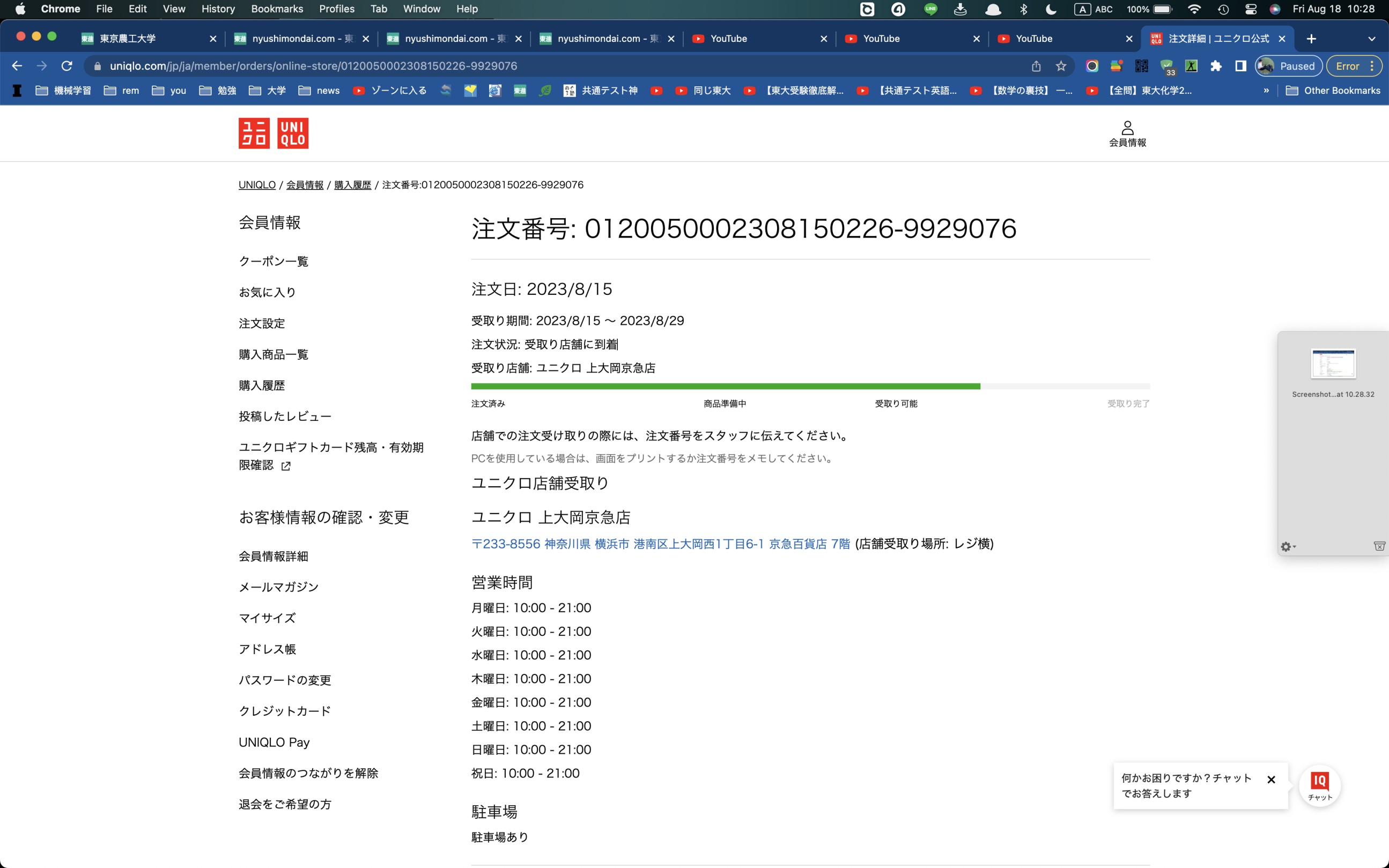Open the Chrome History menu
1389x868 pixels.
click(218, 9)
